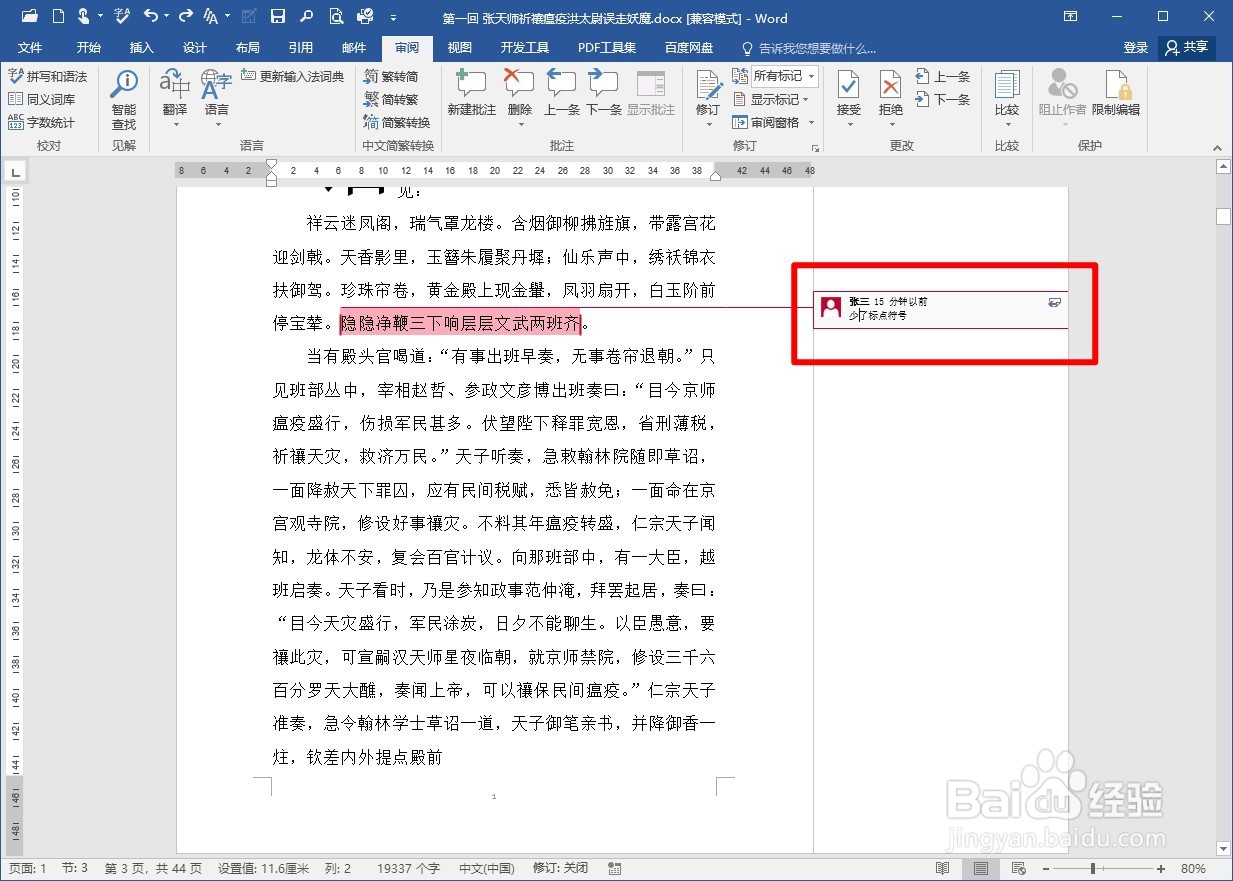Switch to the Baidu Netdisk (百度网盘) tab

[689, 47]
